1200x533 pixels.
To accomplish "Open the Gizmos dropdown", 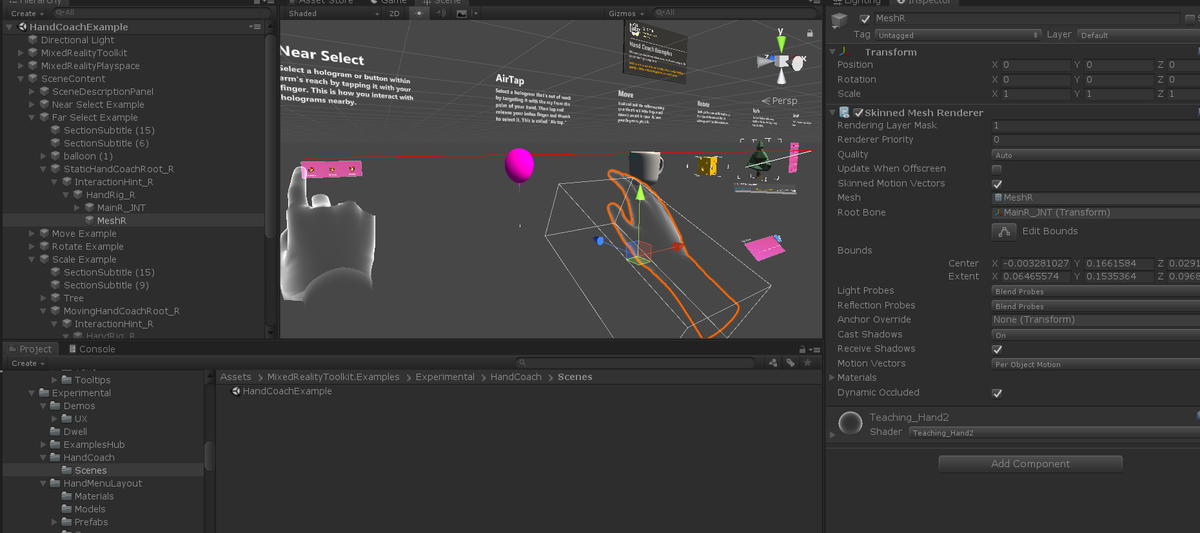I will click(x=626, y=14).
